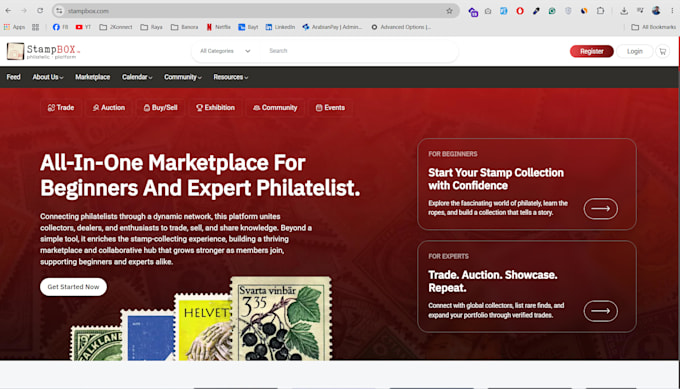
Task: Select the Buy/Sell tab in hero
Action: [160, 108]
